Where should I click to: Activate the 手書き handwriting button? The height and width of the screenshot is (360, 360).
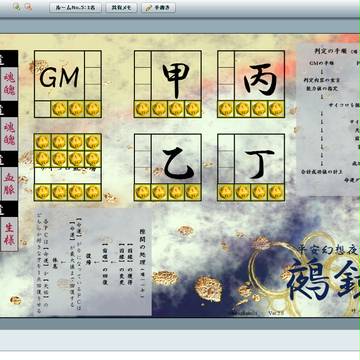pos(159,8)
